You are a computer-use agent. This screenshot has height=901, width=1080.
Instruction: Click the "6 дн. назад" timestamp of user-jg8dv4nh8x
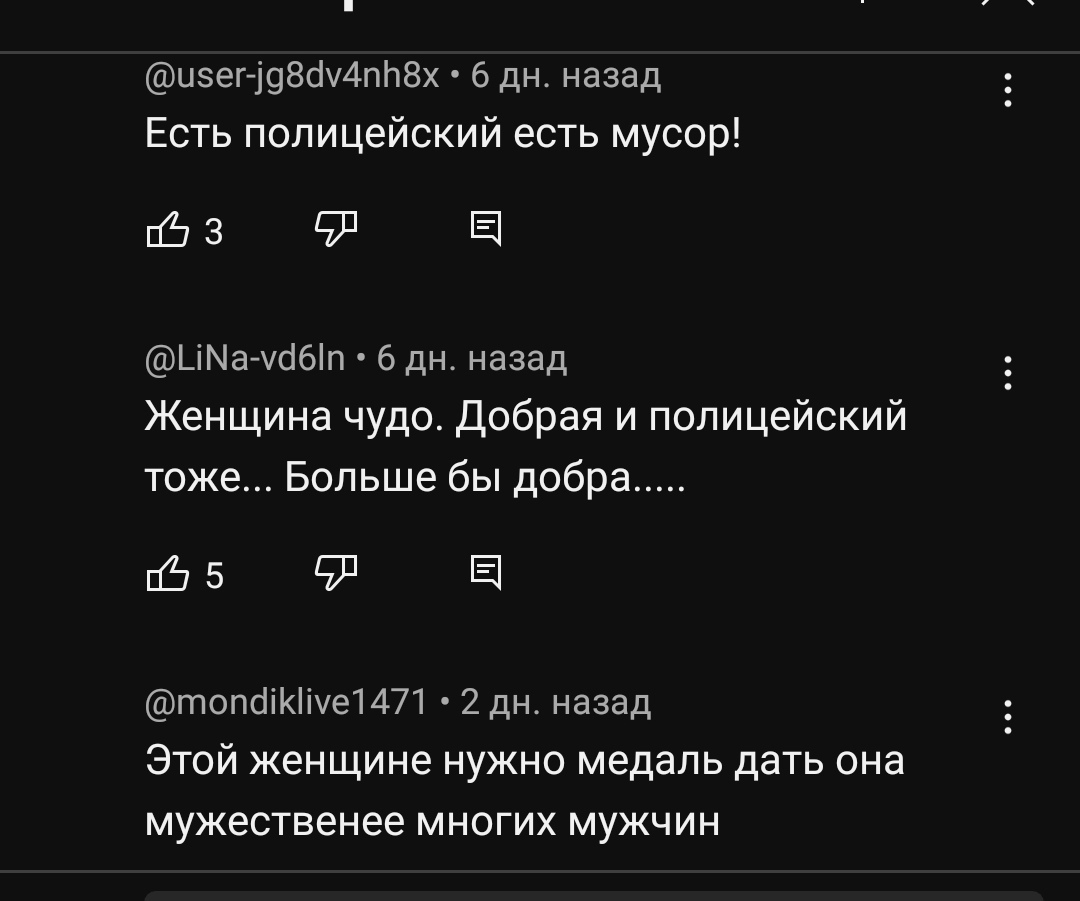(566, 75)
